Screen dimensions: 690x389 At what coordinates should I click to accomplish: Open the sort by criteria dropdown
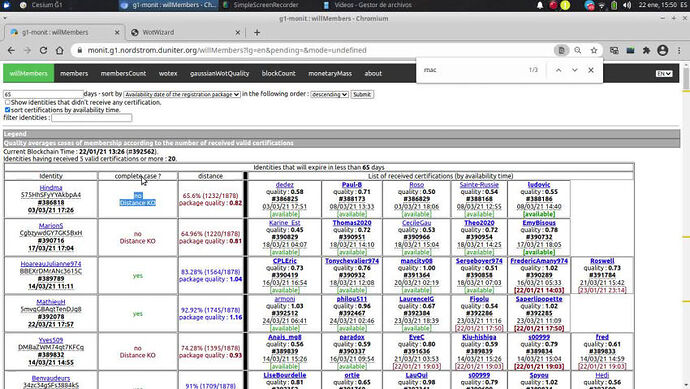[x=182, y=95]
